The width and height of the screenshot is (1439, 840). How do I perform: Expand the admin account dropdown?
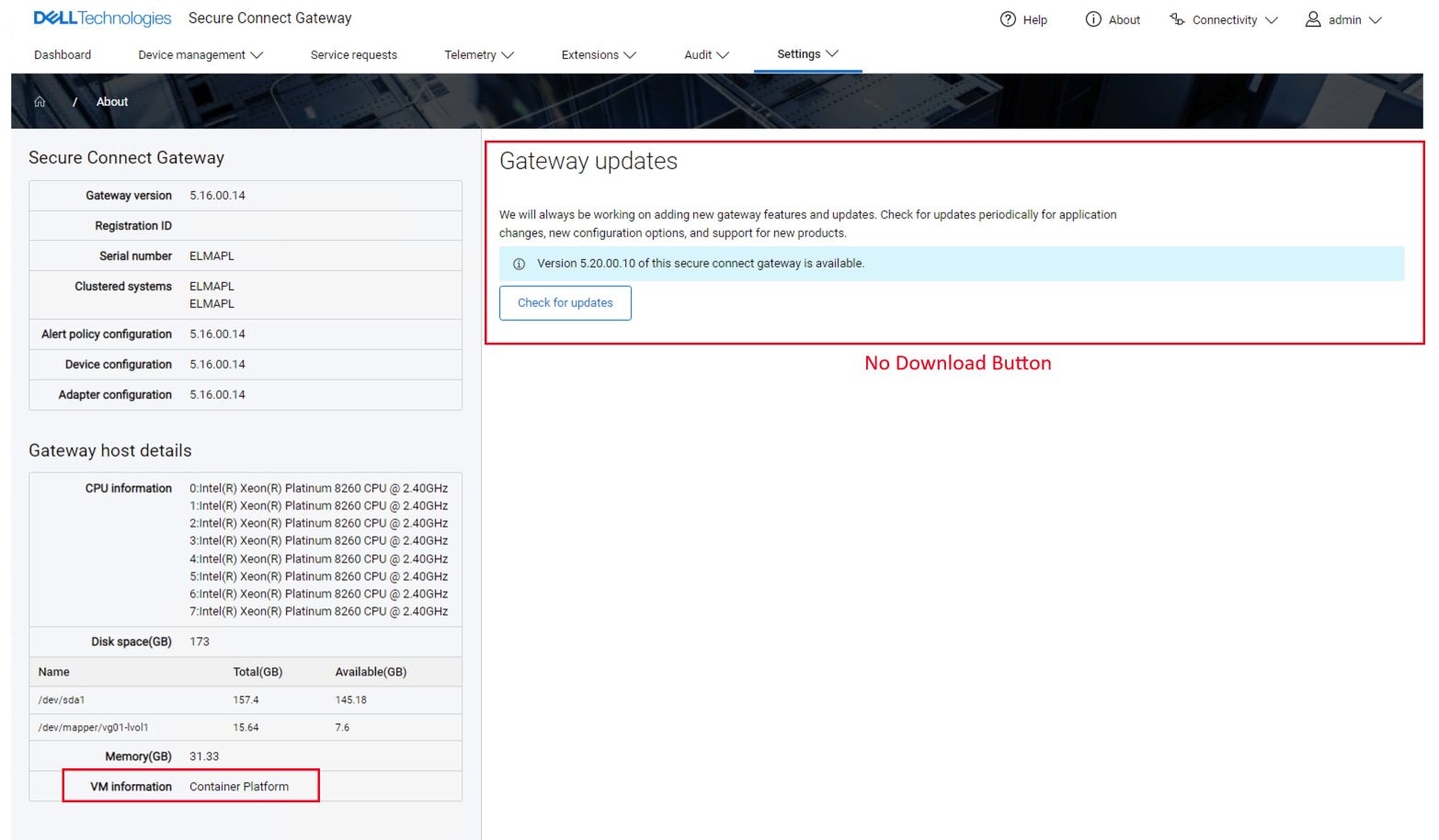pyautogui.click(x=1376, y=19)
